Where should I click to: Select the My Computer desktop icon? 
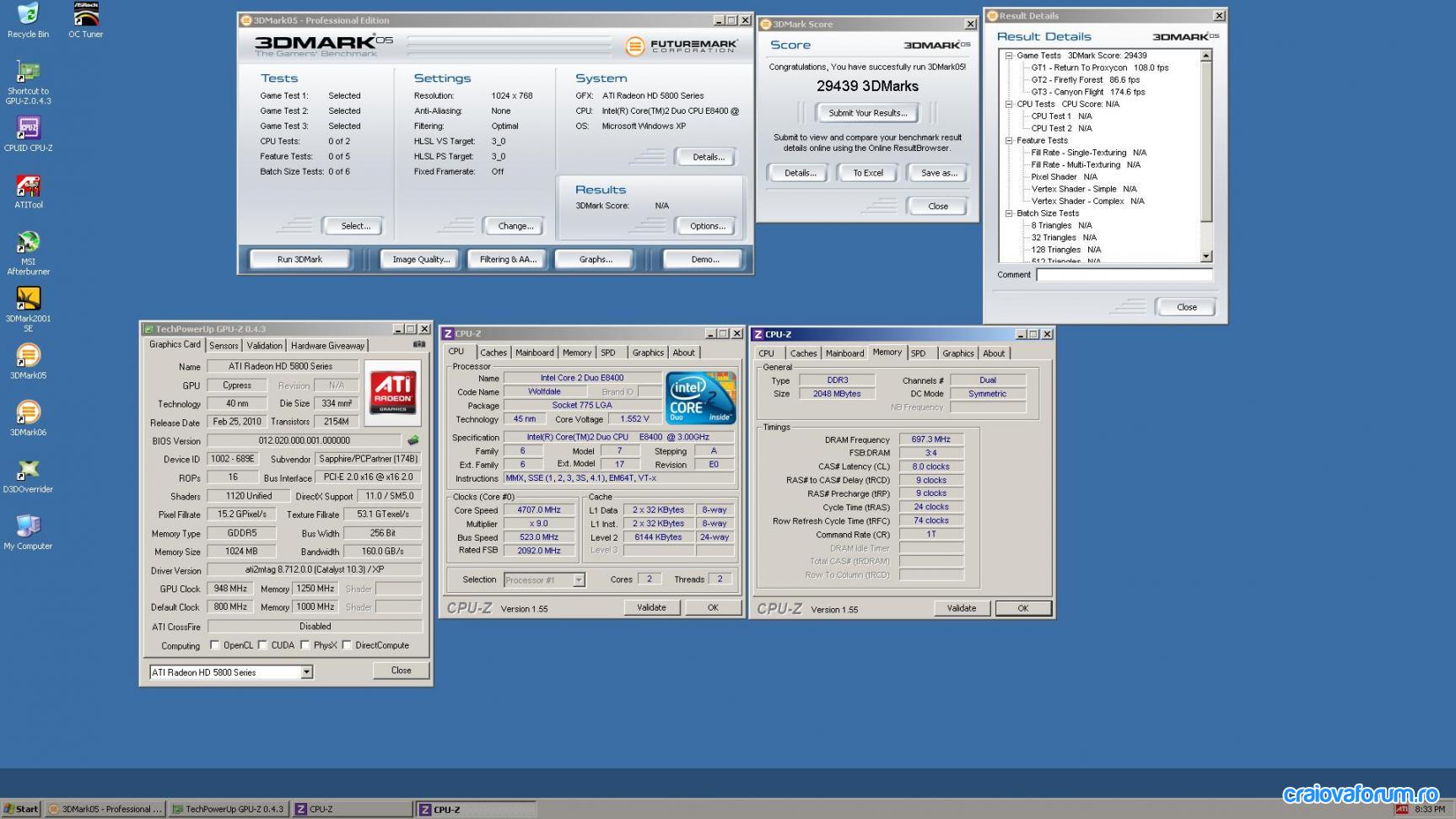coord(28,532)
